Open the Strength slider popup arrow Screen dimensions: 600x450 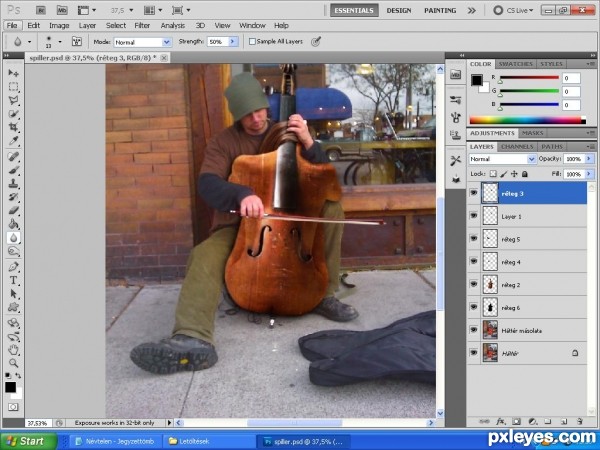pos(233,41)
